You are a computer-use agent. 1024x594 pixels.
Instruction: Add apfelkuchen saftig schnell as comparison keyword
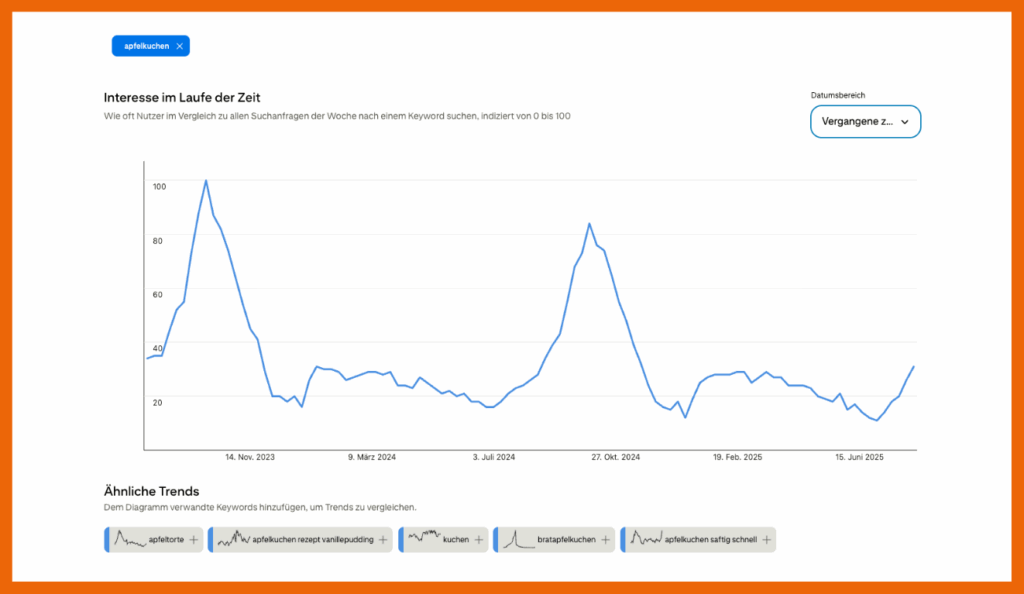click(766, 539)
